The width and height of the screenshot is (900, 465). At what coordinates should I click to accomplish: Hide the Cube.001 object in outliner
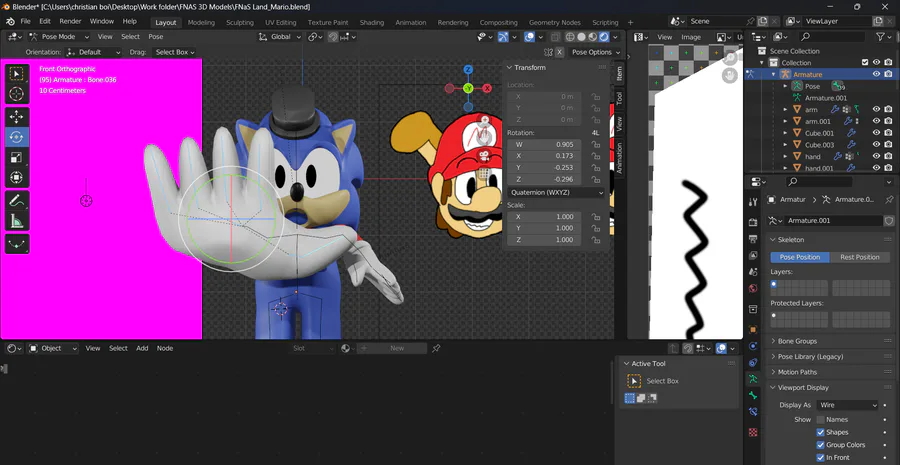(x=876, y=133)
